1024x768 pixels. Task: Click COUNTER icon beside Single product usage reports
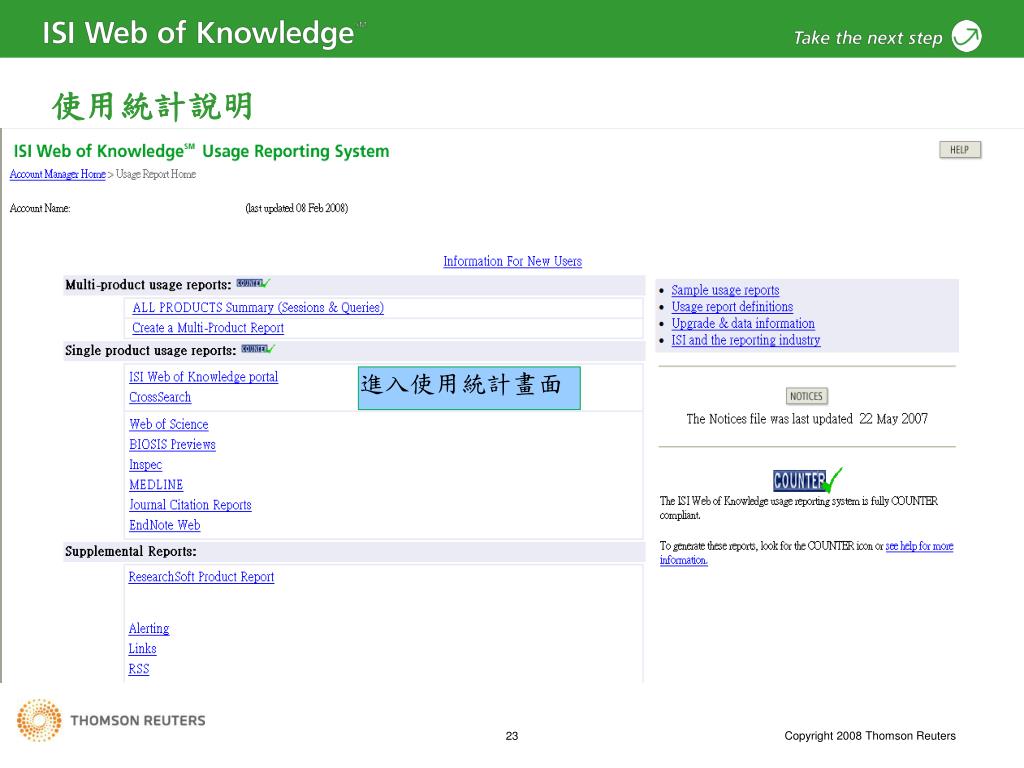pos(258,349)
